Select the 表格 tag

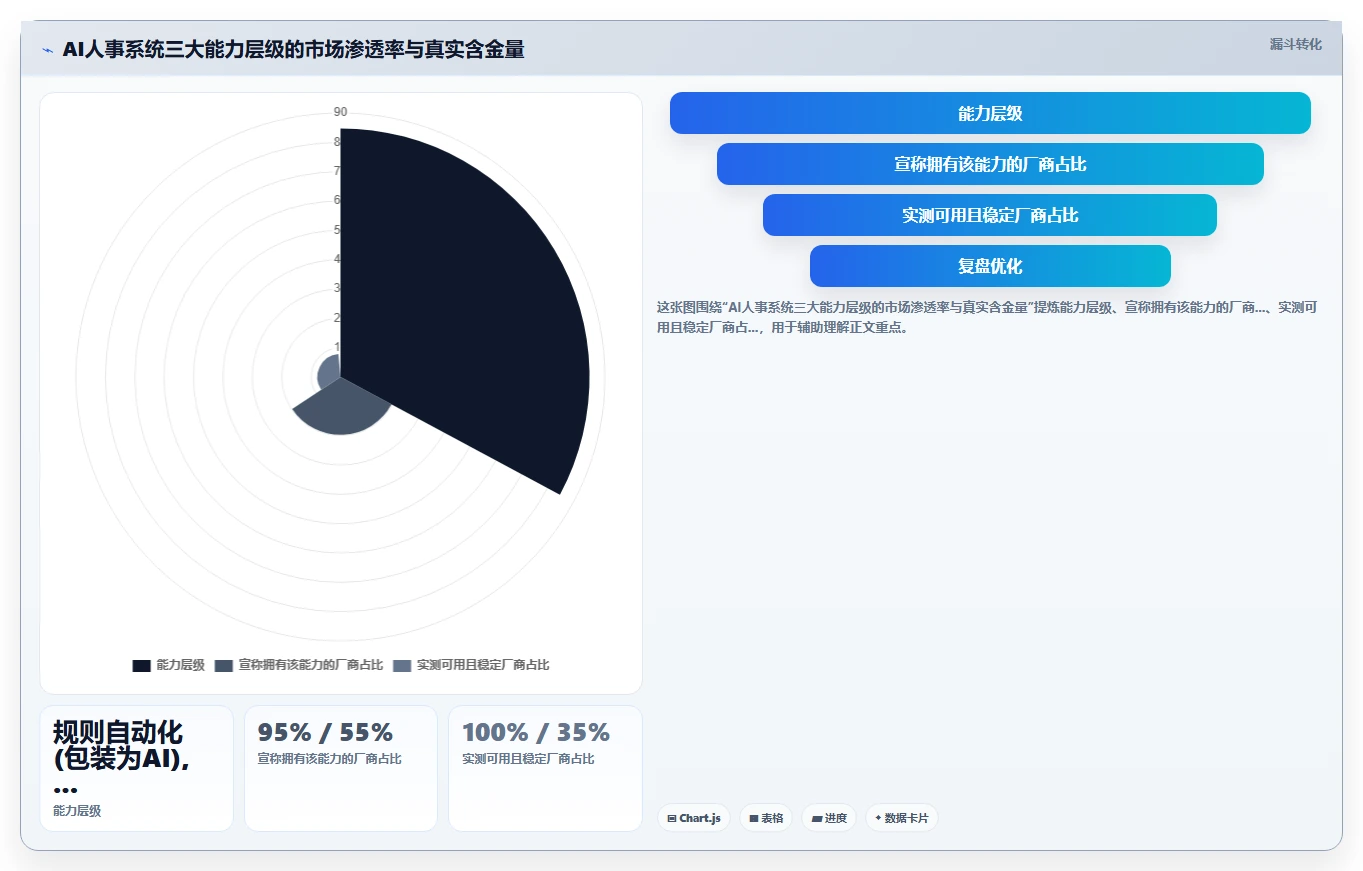766,818
